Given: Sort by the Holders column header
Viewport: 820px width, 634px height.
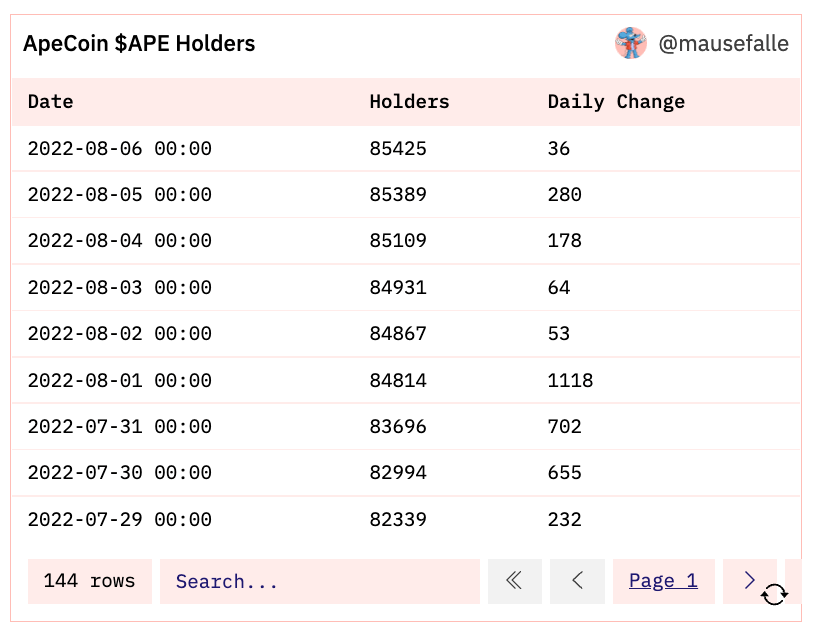Looking at the screenshot, I should 409,102.
